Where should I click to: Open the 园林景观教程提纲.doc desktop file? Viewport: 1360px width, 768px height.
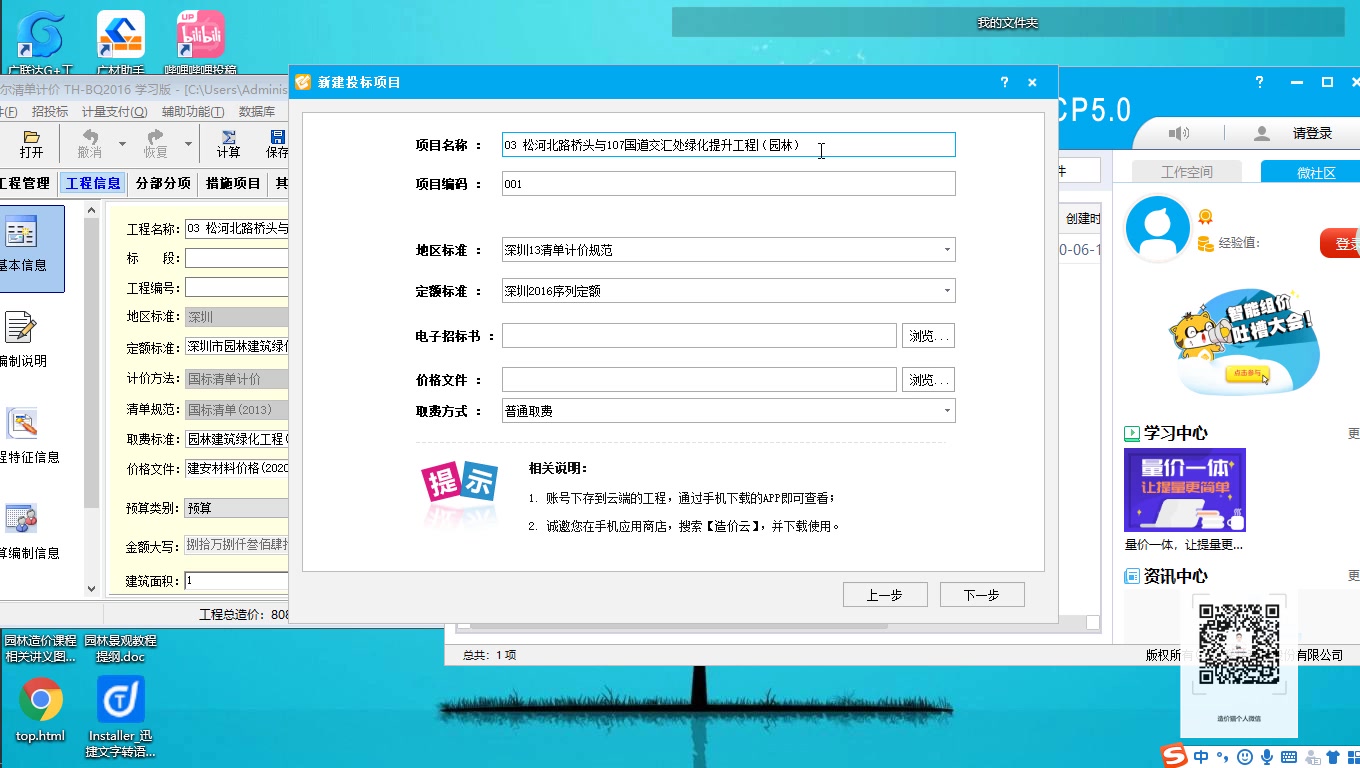click(x=120, y=648)
